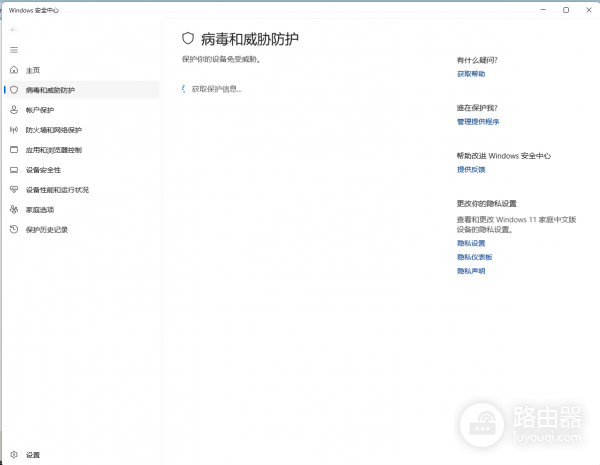This screenshot has width=600, height=465.
Task: Click the 提供反馈 link
Action: click(471, 170)
